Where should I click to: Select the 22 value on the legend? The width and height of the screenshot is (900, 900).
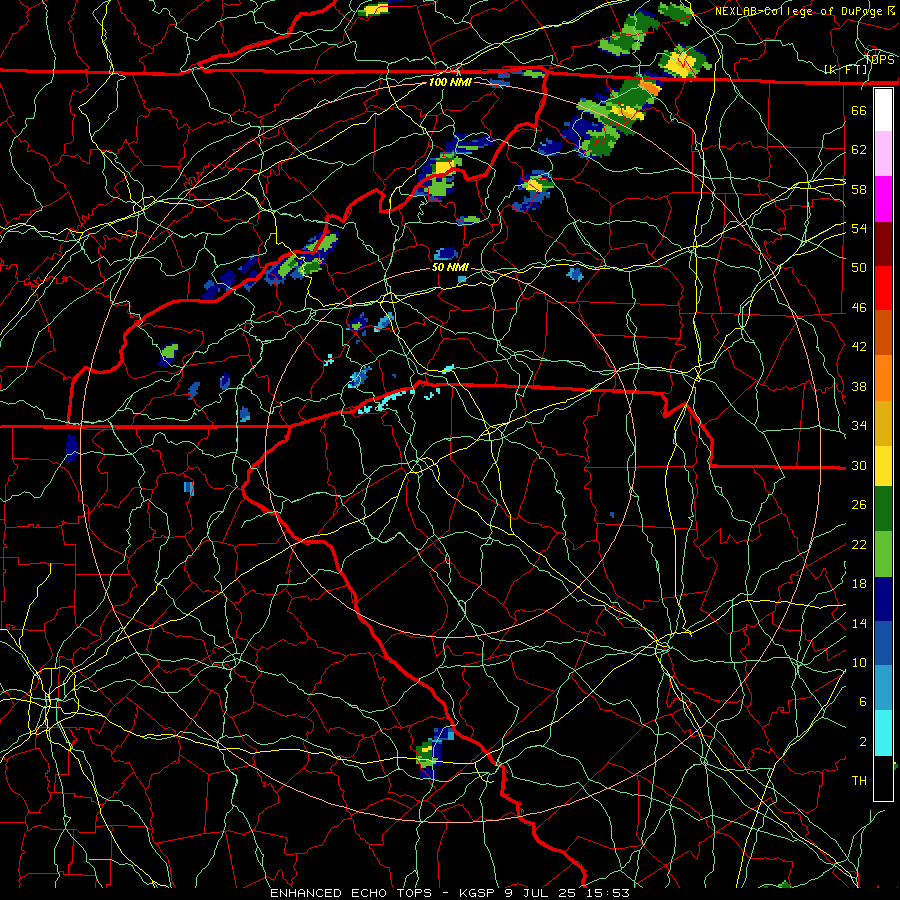click(859, 544)
